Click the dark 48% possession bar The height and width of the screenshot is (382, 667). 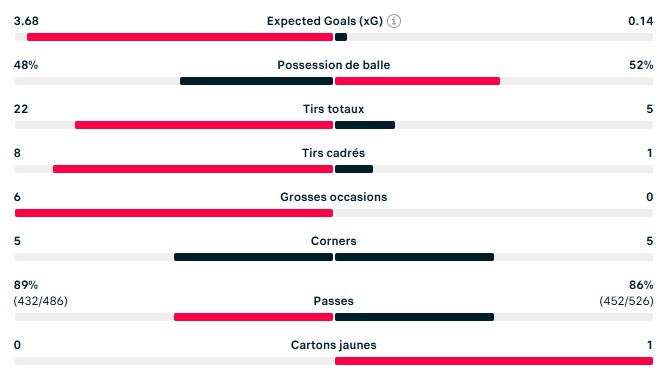click(x=257, y=81)
